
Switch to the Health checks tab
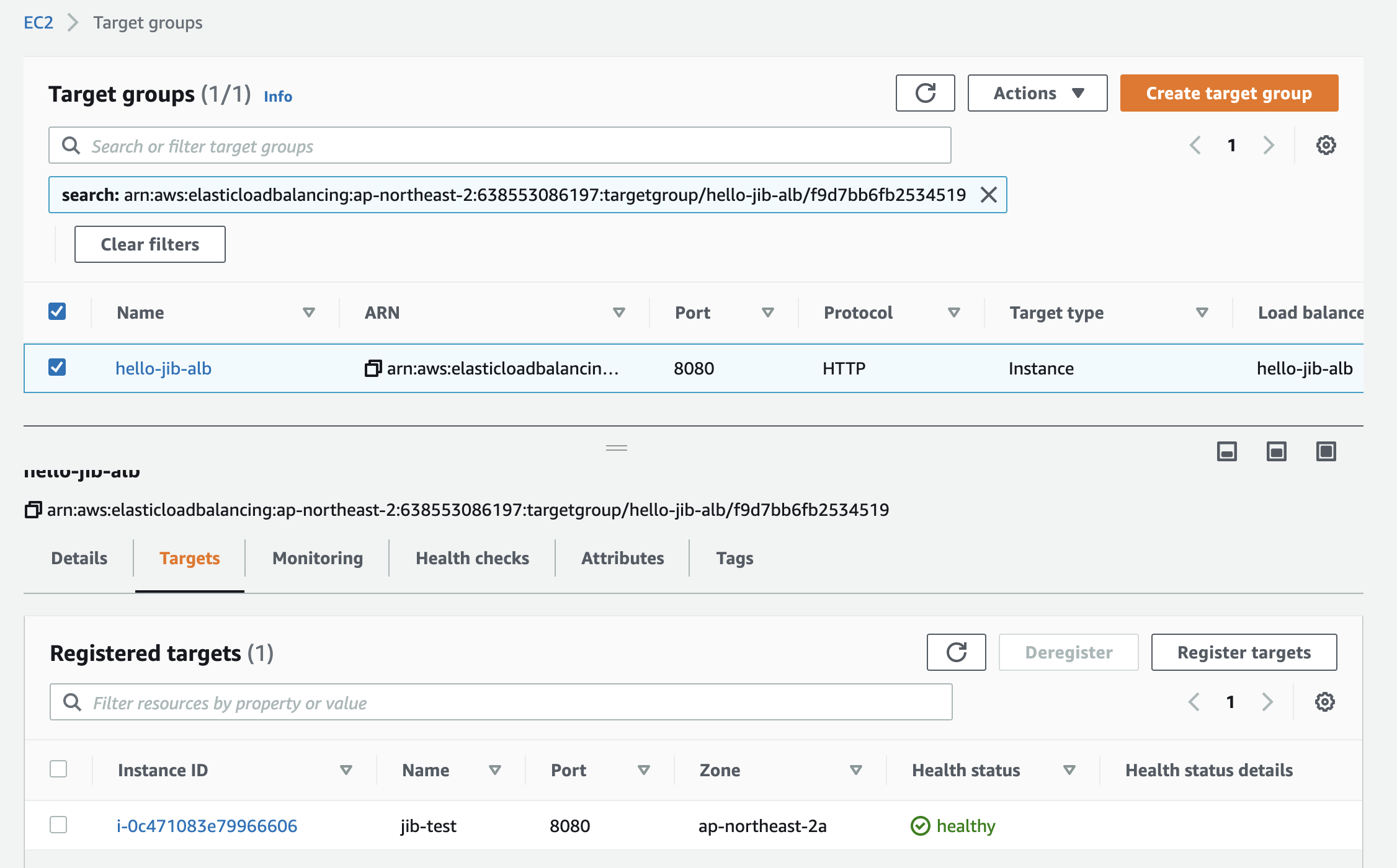[x=472, y=558]
